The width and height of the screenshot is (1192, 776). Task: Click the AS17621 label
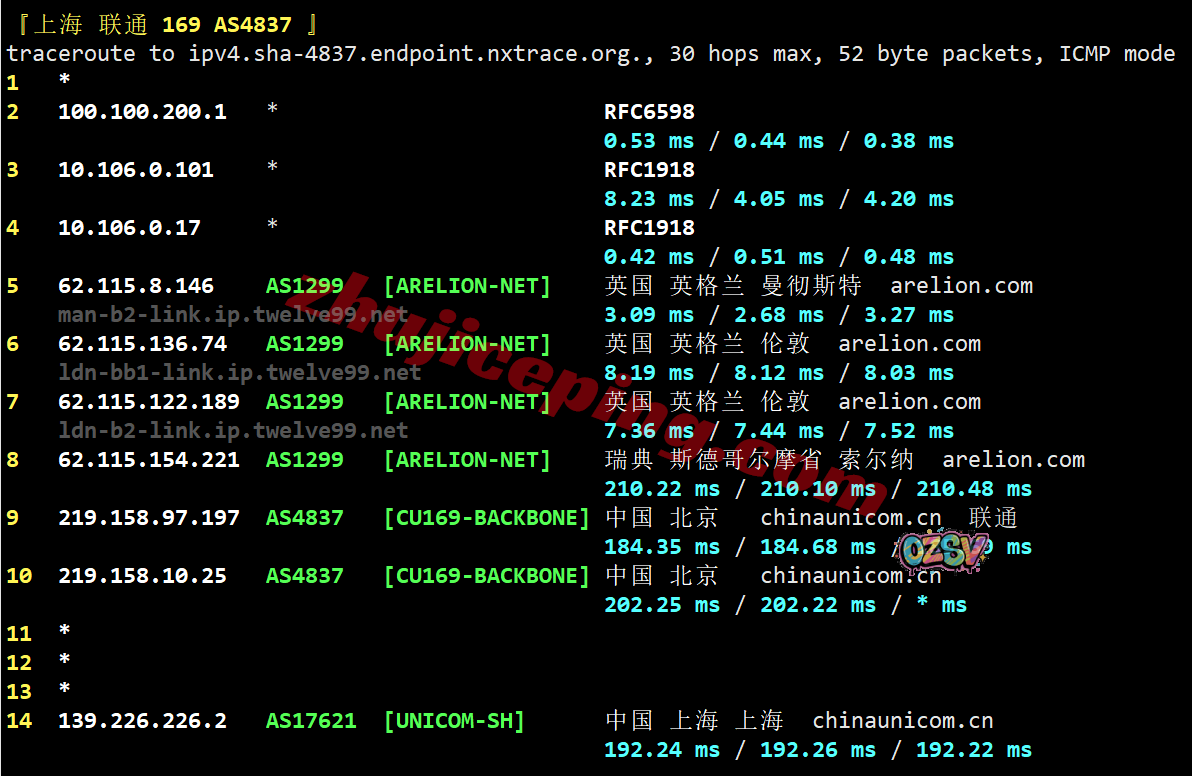pos(310,721)
